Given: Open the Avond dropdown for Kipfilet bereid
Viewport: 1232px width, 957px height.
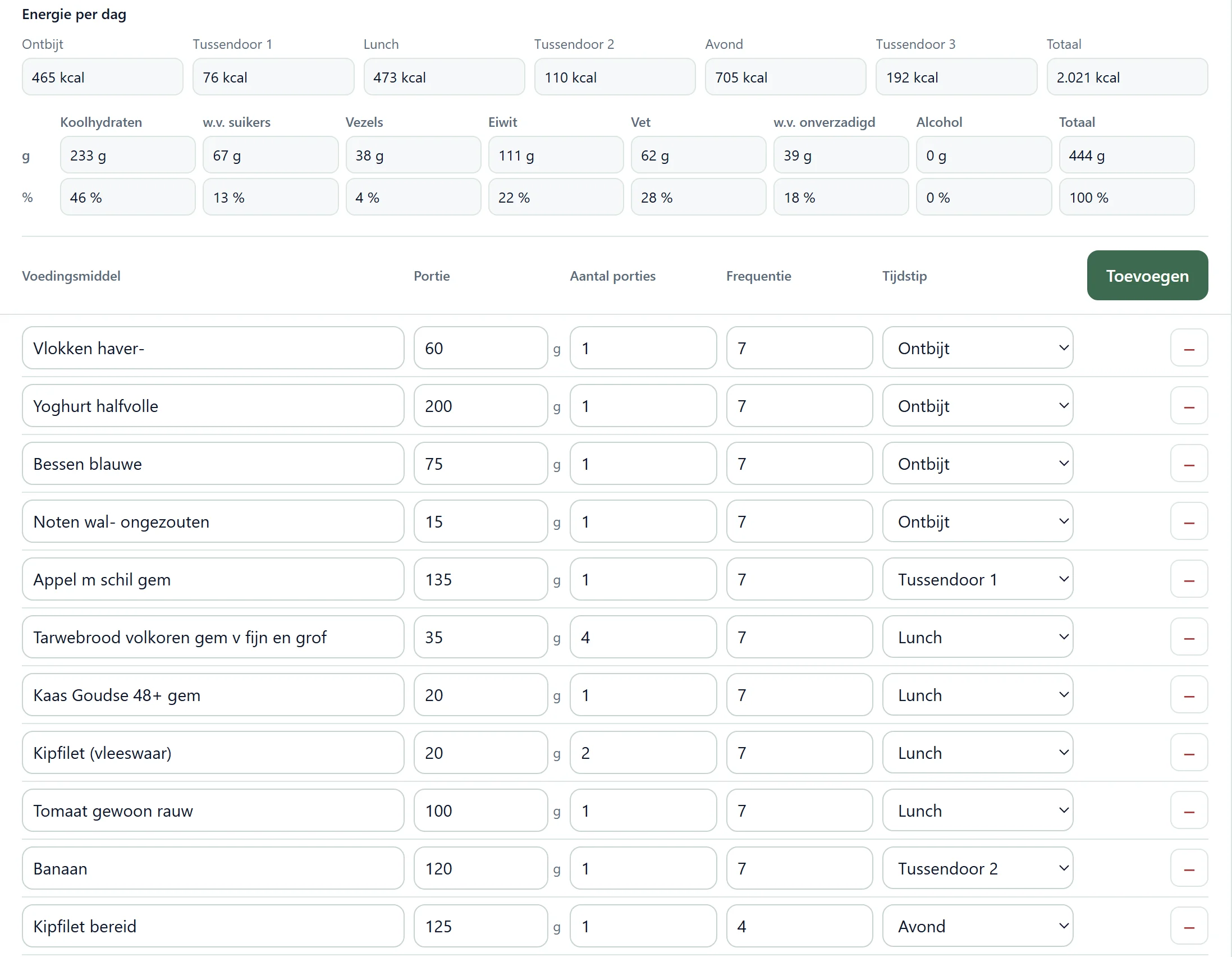Looking at the screenshot, I should point(978,927).
